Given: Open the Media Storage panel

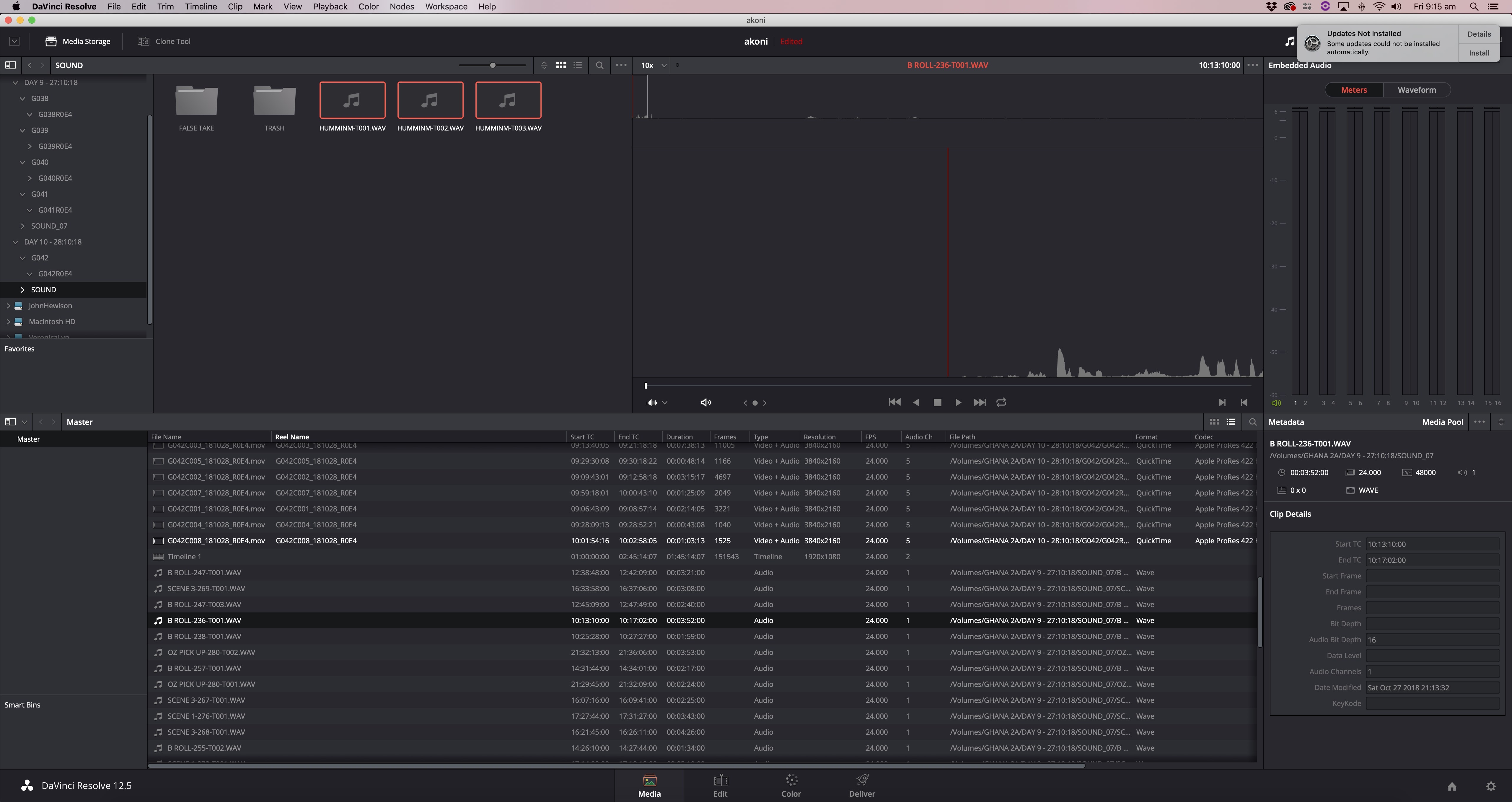Looking at the screenshot, I should (x=78, y=41).
